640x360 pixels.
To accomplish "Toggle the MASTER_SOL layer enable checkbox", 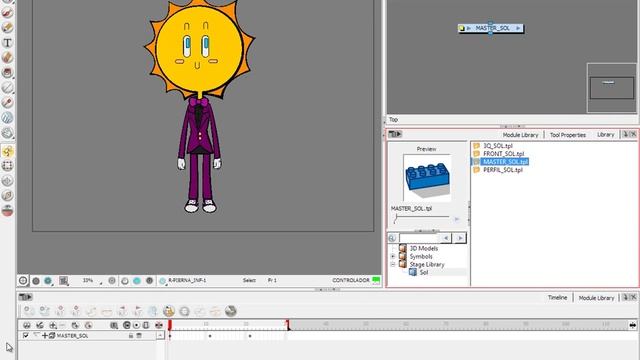I will 25,336.
